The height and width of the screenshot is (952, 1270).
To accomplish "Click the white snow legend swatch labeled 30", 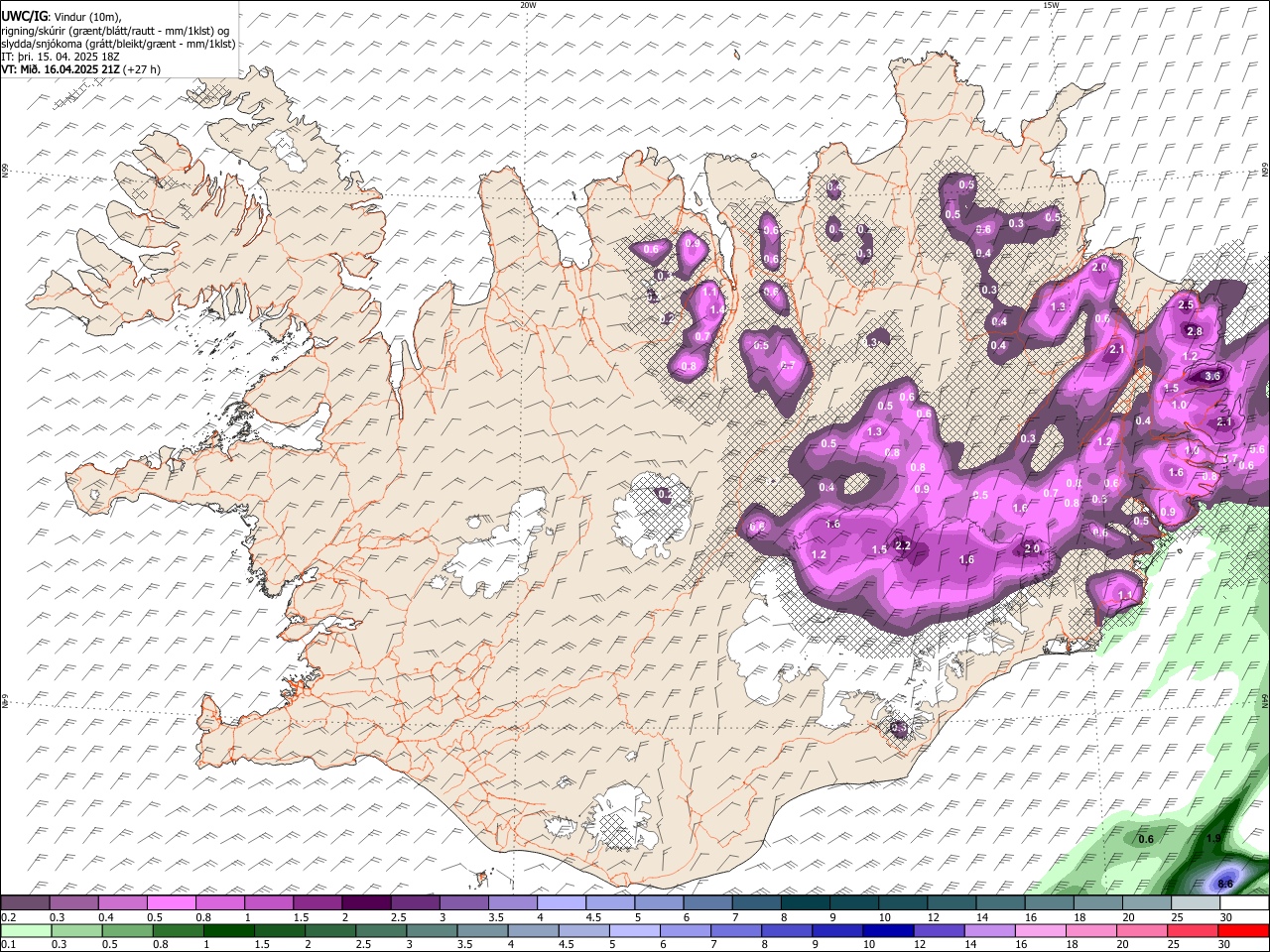I will pos(1244,902).
